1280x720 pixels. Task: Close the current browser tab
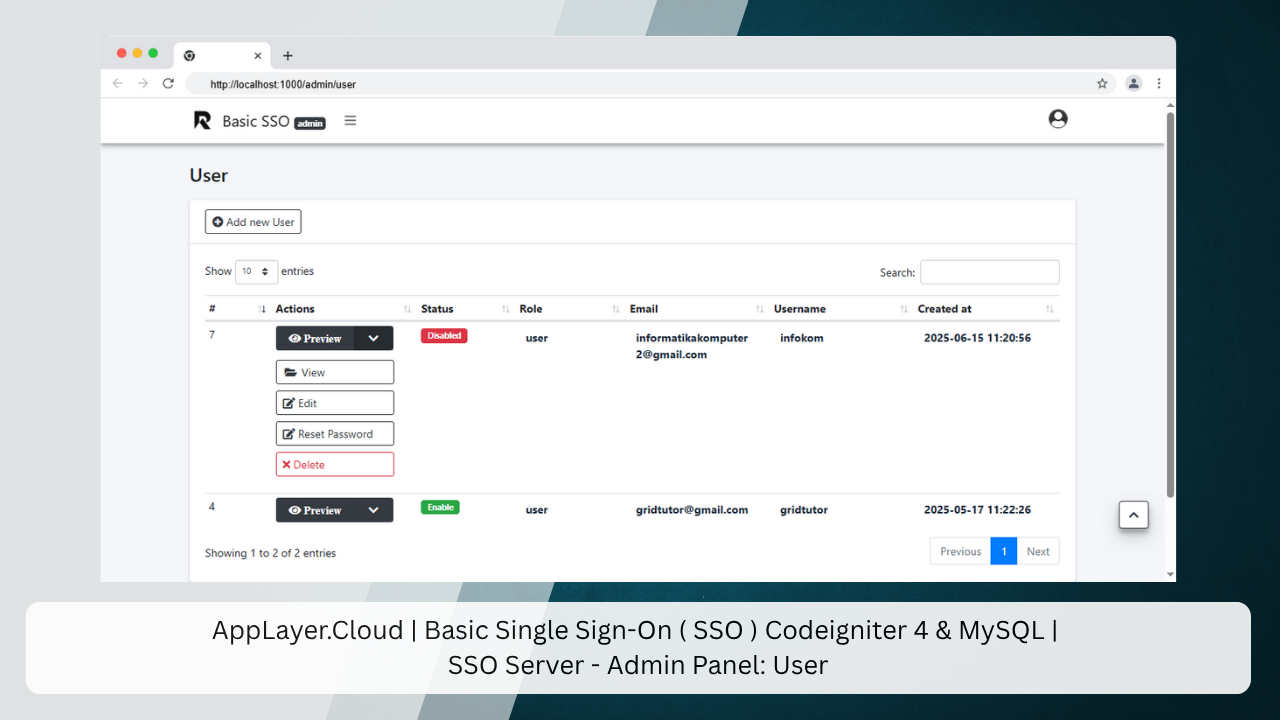pos(258,56)
